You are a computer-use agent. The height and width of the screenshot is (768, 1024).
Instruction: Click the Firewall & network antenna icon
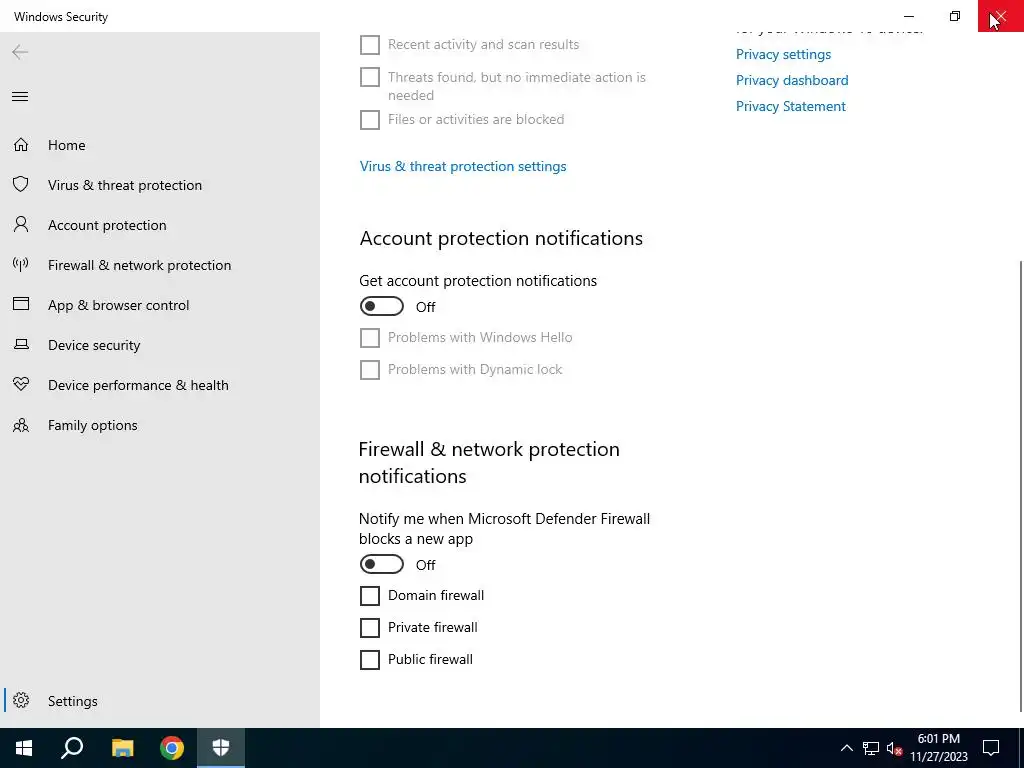point(21,264)
